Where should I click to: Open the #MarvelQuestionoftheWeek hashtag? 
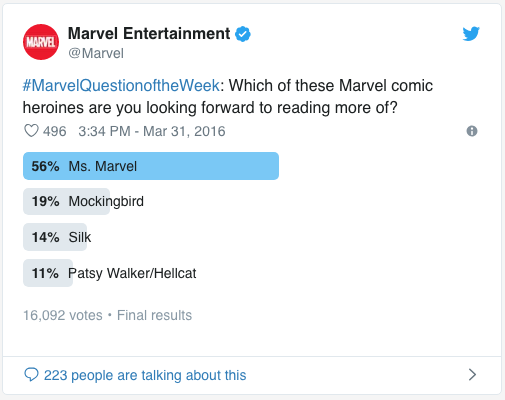121,86
